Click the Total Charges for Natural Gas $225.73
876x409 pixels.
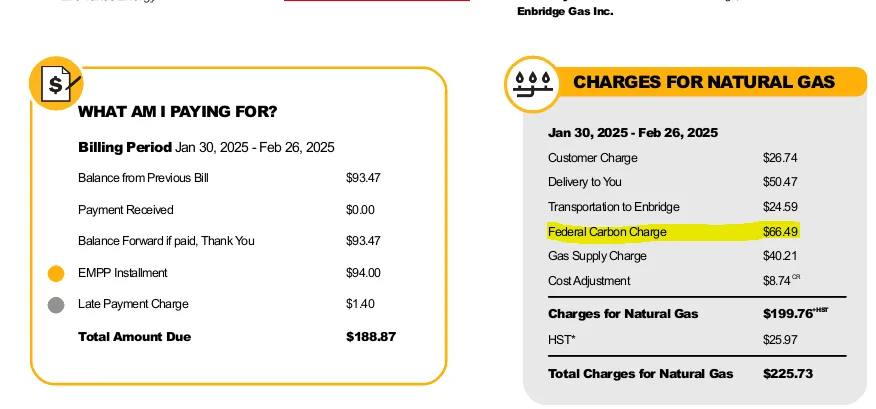[787, 373]
